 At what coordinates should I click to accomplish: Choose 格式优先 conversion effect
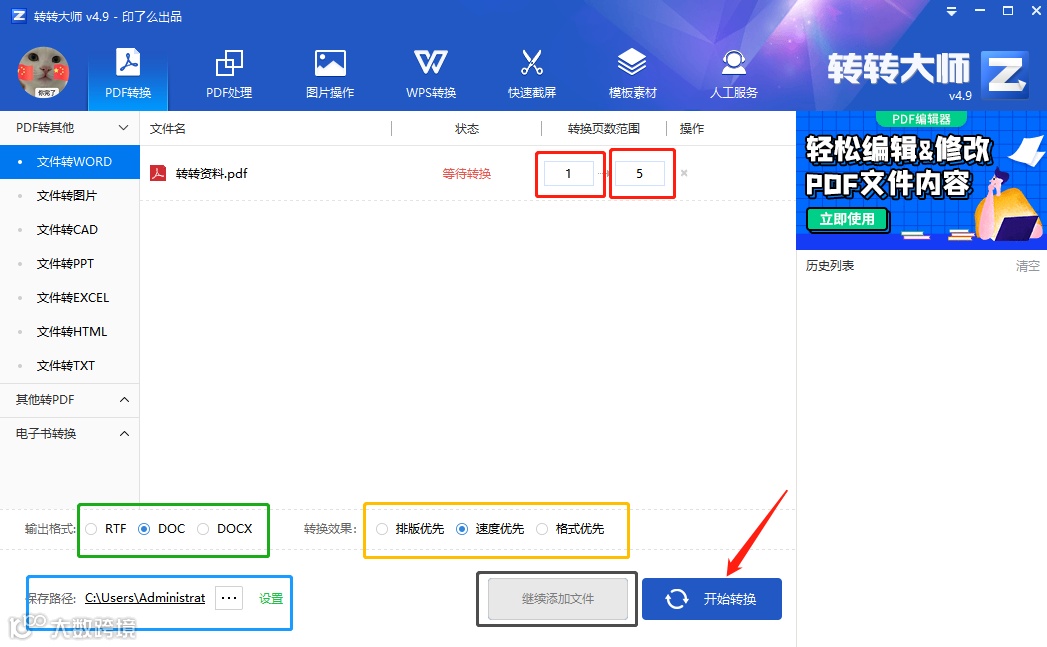tap(542, 529)
